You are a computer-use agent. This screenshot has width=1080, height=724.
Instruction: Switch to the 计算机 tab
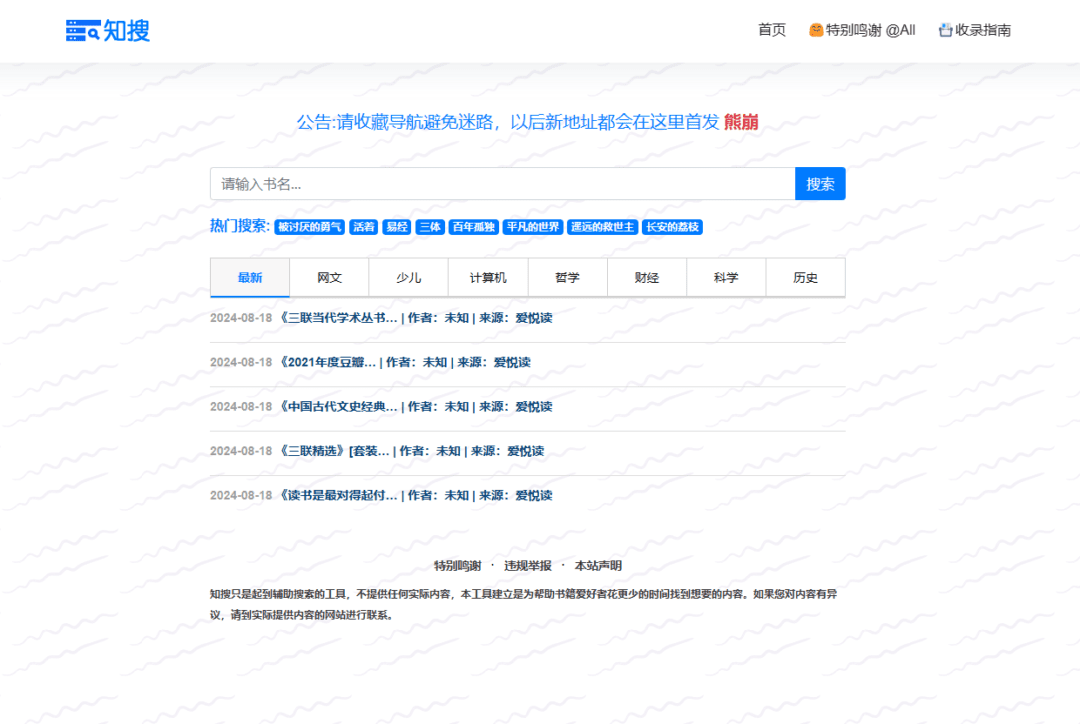click(488, 277)
